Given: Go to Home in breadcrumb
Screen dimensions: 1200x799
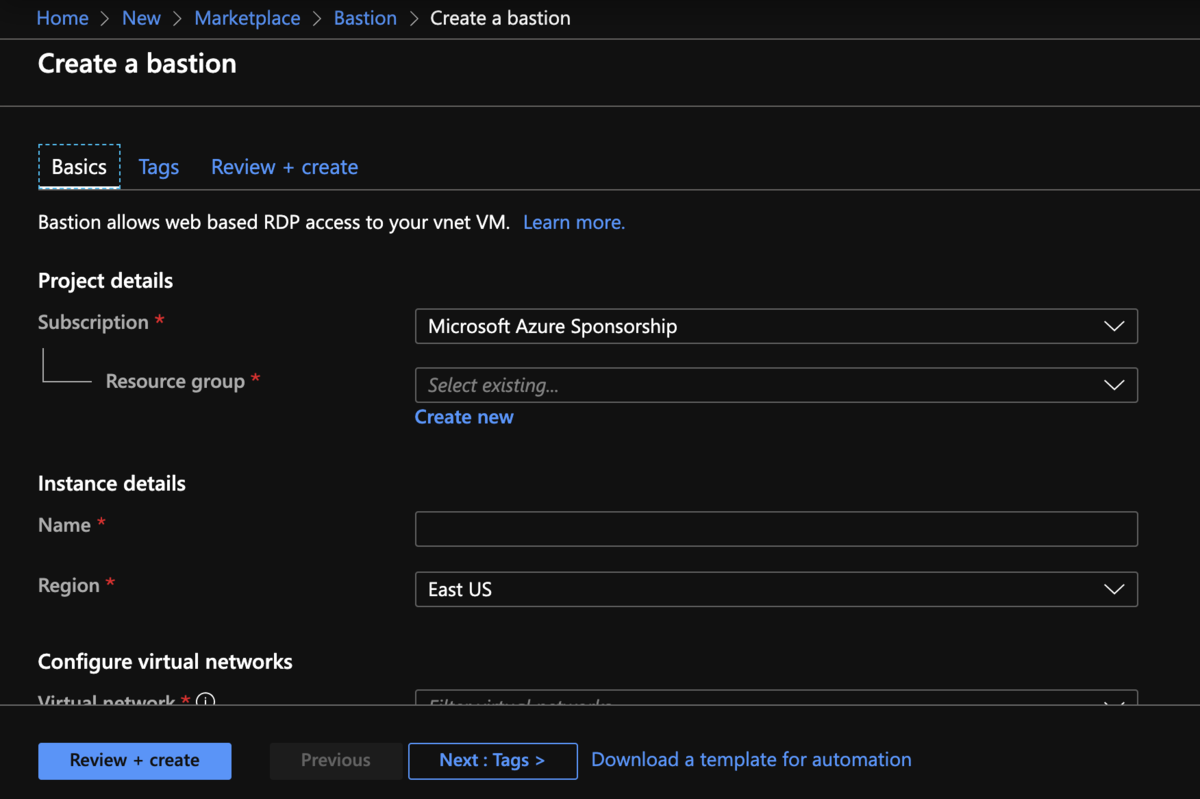Looking at the screenshot, I should (62, 18).
